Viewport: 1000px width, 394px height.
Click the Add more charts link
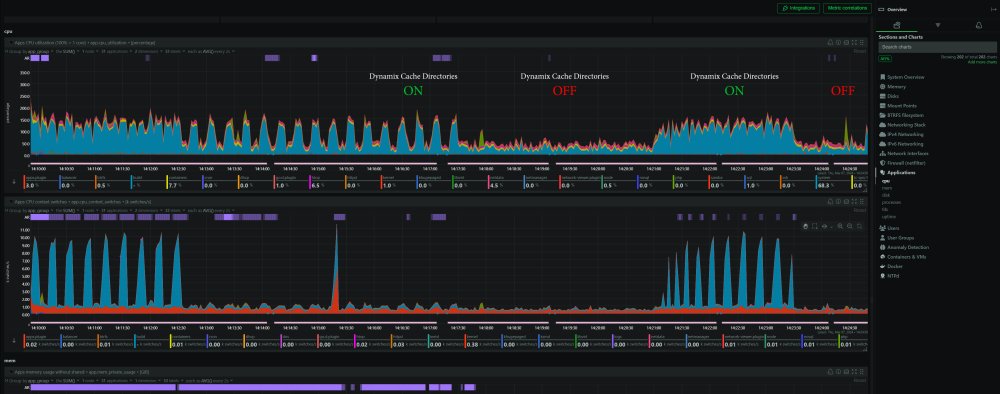[x=982, y=62]
